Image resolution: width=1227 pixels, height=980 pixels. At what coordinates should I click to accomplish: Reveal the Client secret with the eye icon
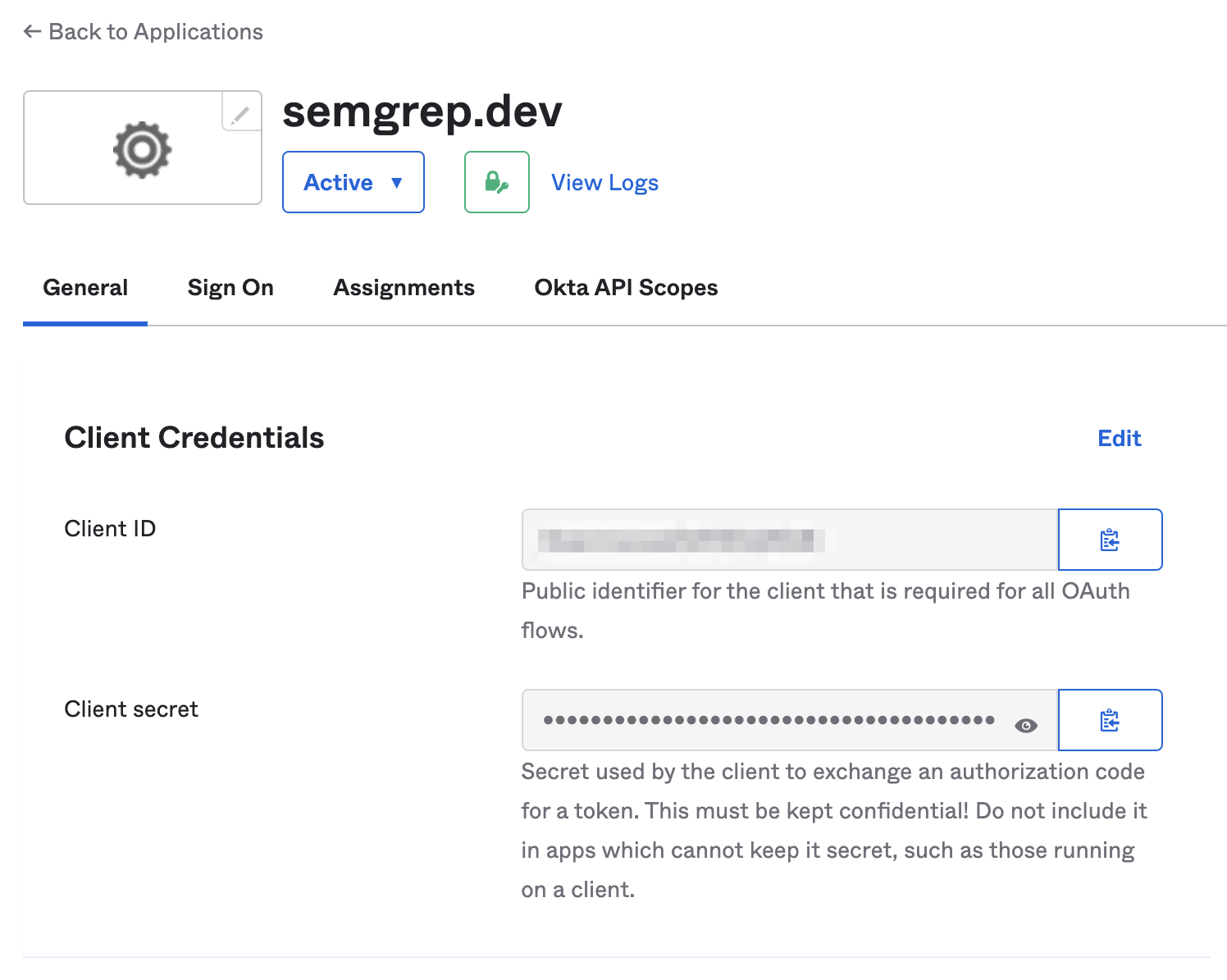1025,725
